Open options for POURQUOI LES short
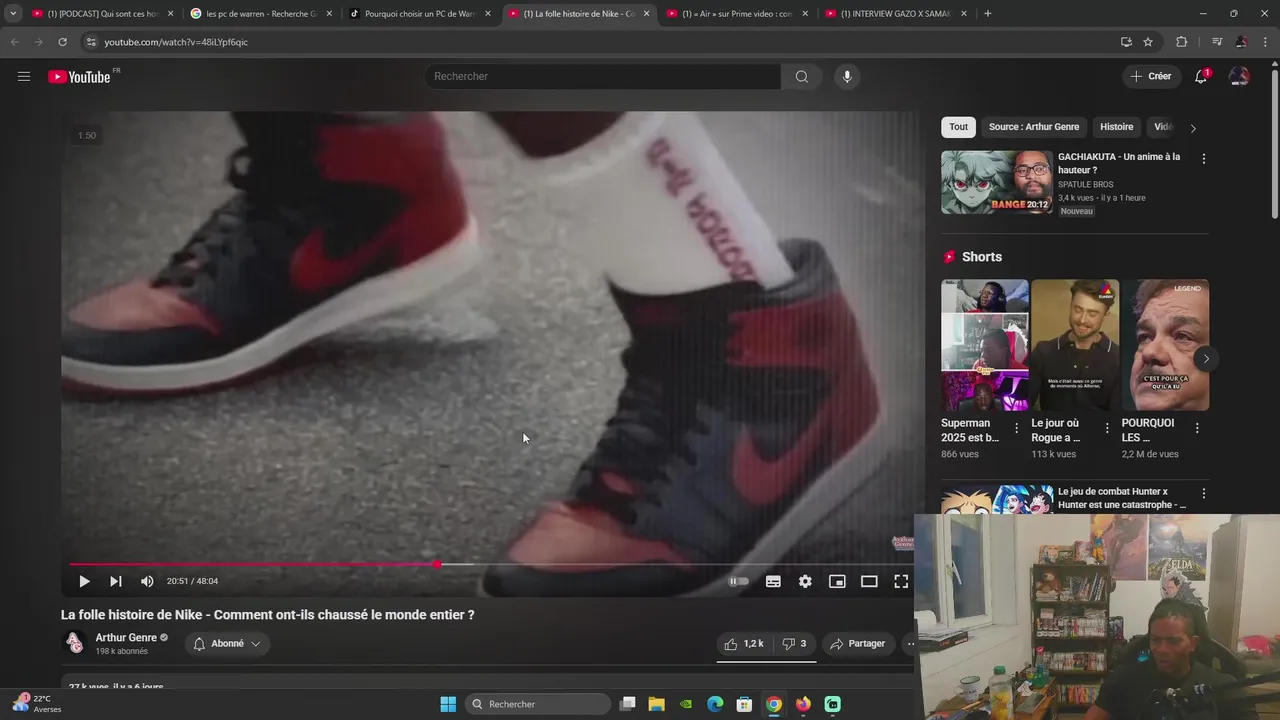 (1197, 428)
